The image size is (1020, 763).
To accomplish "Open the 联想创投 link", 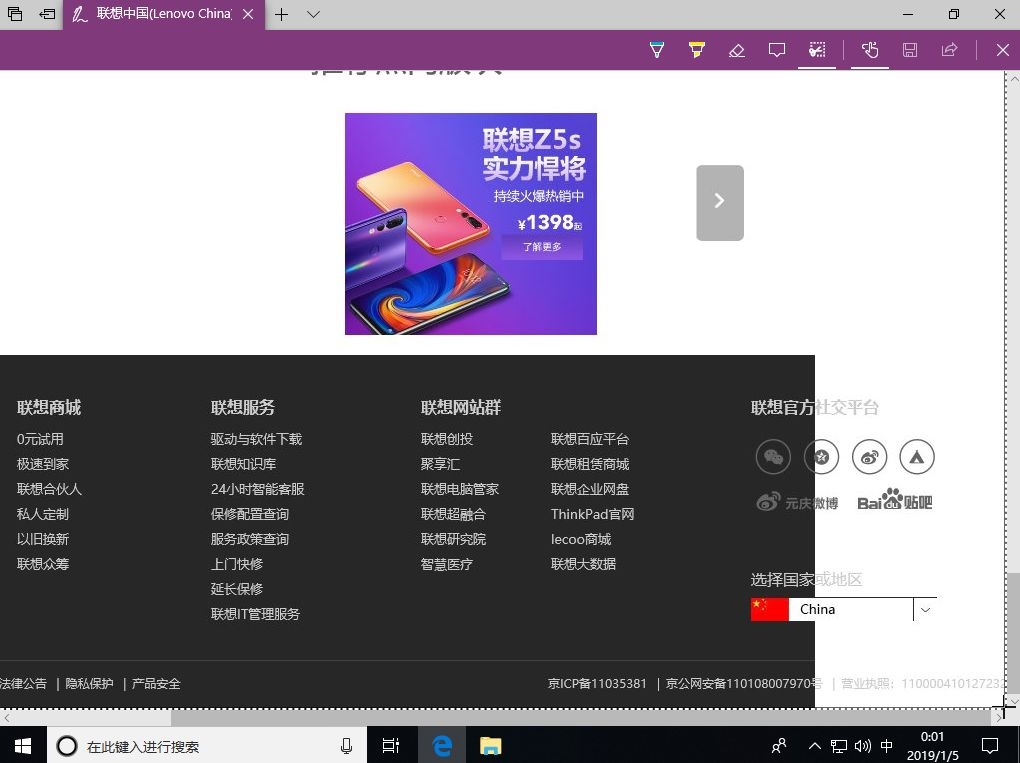I will click(447, 439).
